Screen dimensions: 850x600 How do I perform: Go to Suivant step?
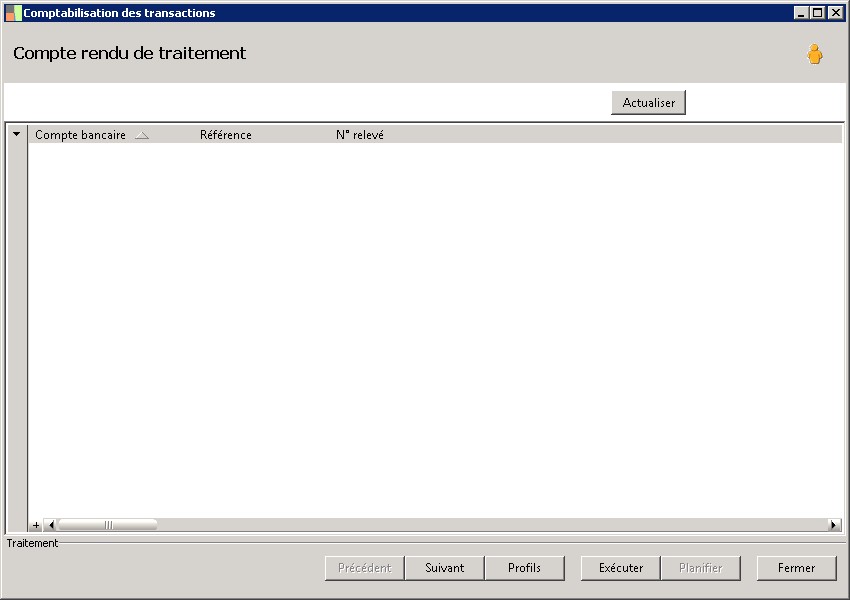445,568
